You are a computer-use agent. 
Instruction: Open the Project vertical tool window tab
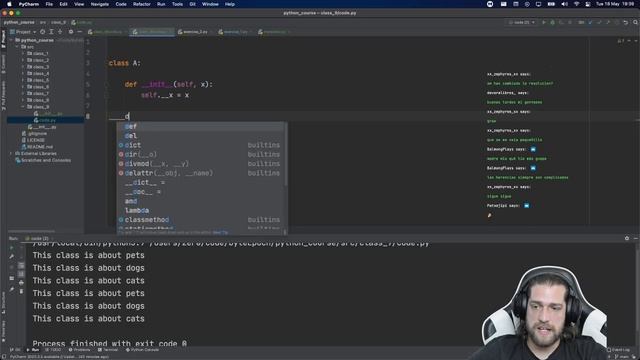(3, 40)
